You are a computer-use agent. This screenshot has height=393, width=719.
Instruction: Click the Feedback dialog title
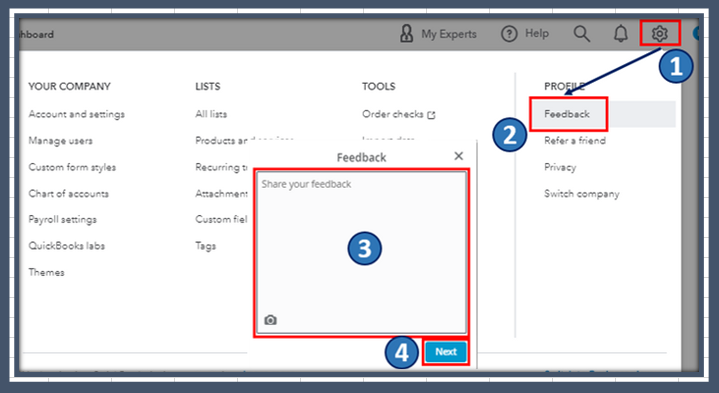[x=361, y=157]
